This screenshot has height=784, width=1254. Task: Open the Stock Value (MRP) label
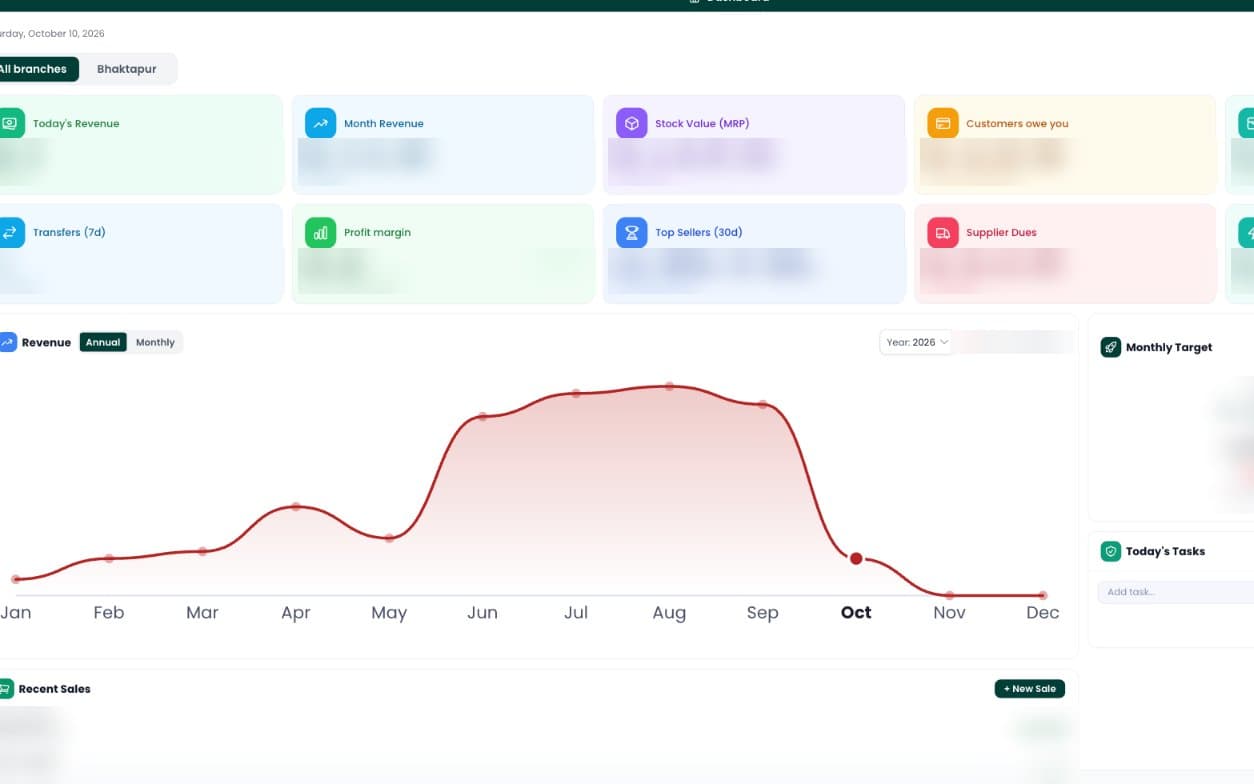pyautogui.click(x=702, y=124)
